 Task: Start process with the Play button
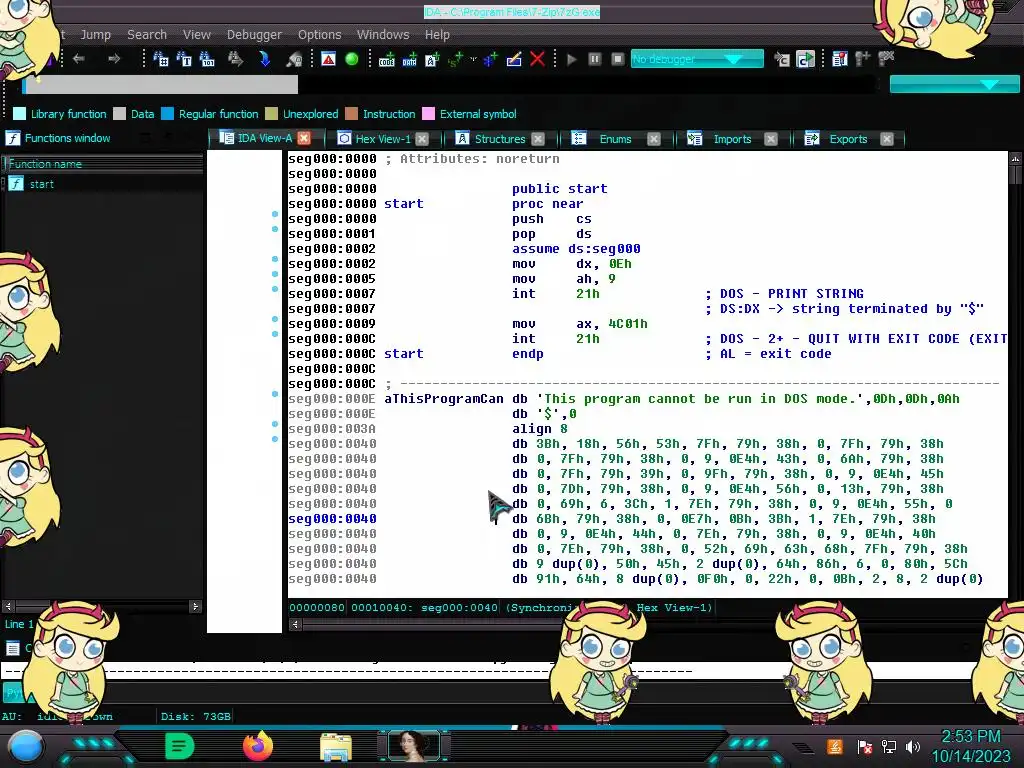(x=572, y=59)
